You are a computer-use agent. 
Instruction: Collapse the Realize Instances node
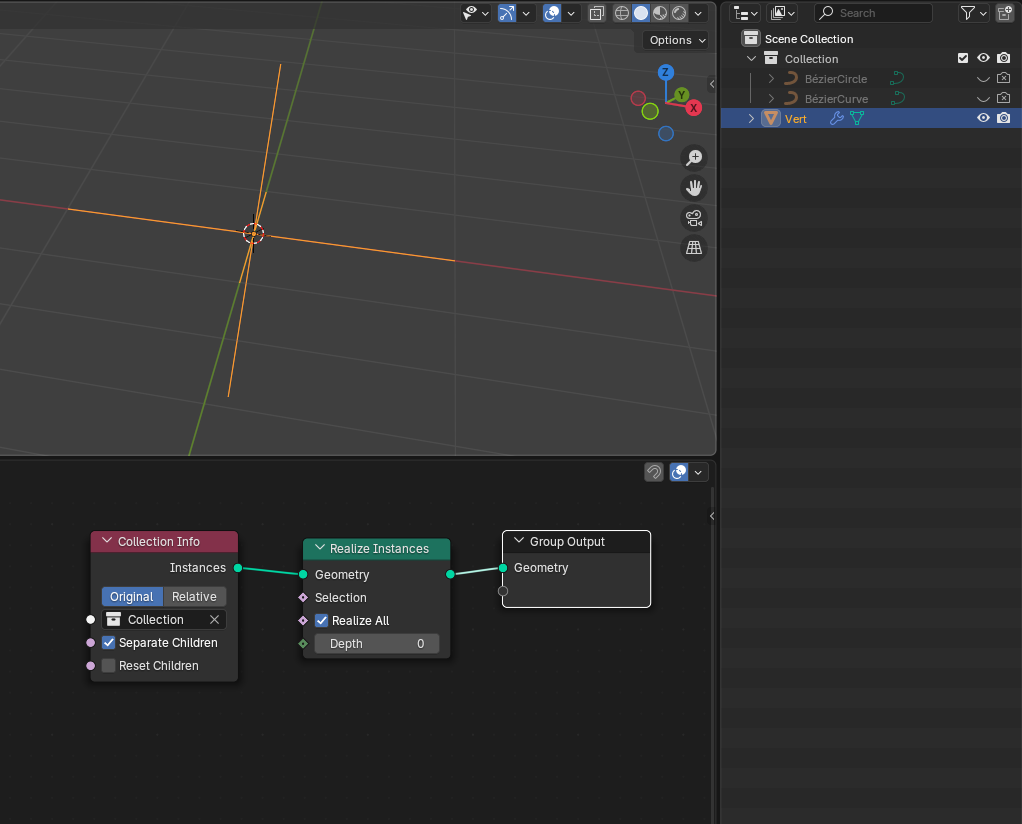click(x=319, y=548)
